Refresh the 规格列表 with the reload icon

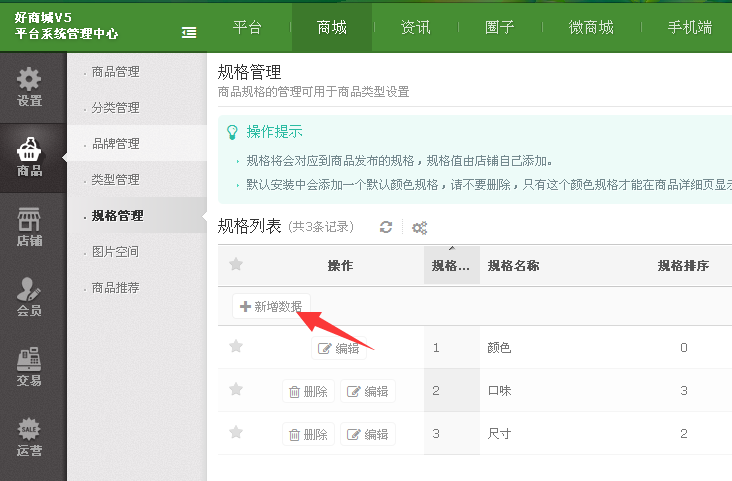(x=386, y=227)
